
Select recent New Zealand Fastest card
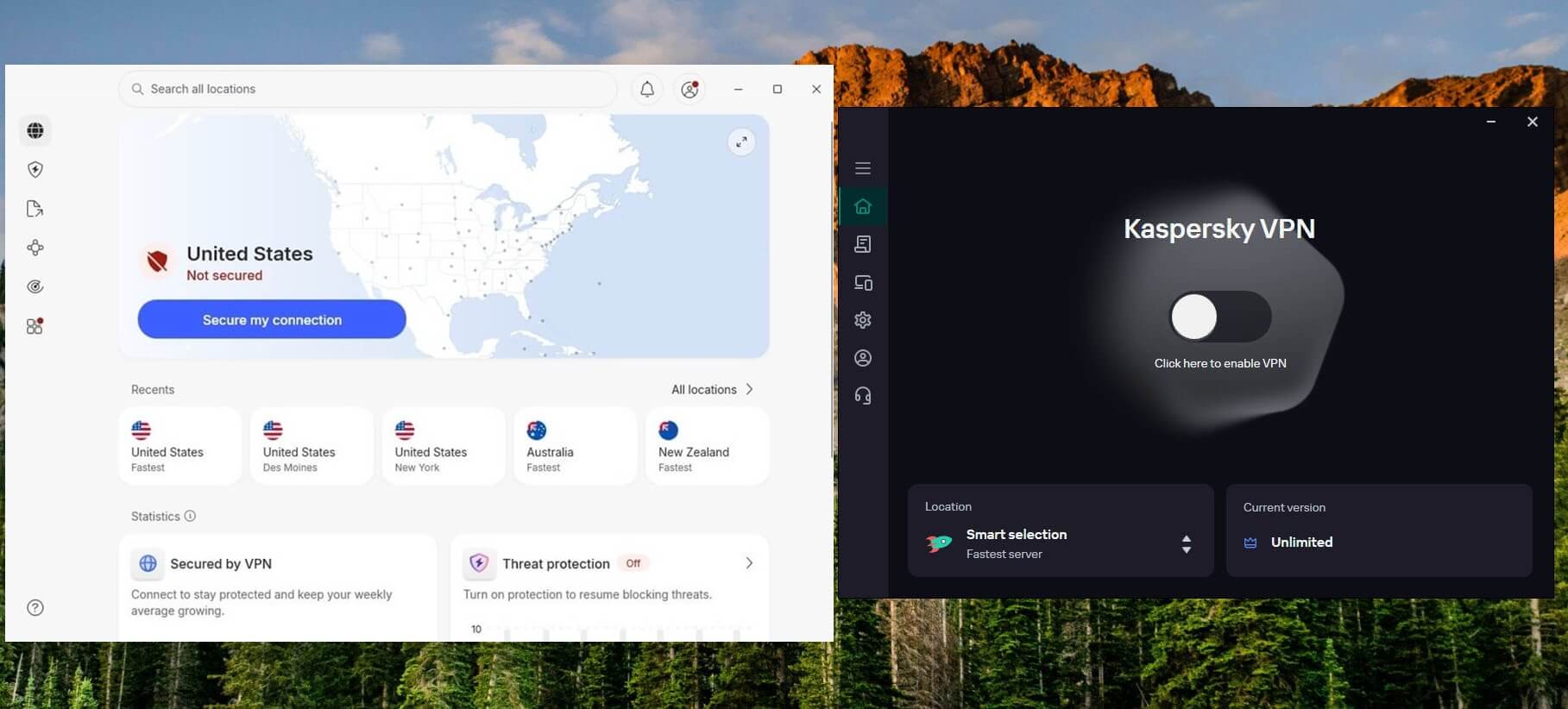pyautogui.click(x=708, y=446)
